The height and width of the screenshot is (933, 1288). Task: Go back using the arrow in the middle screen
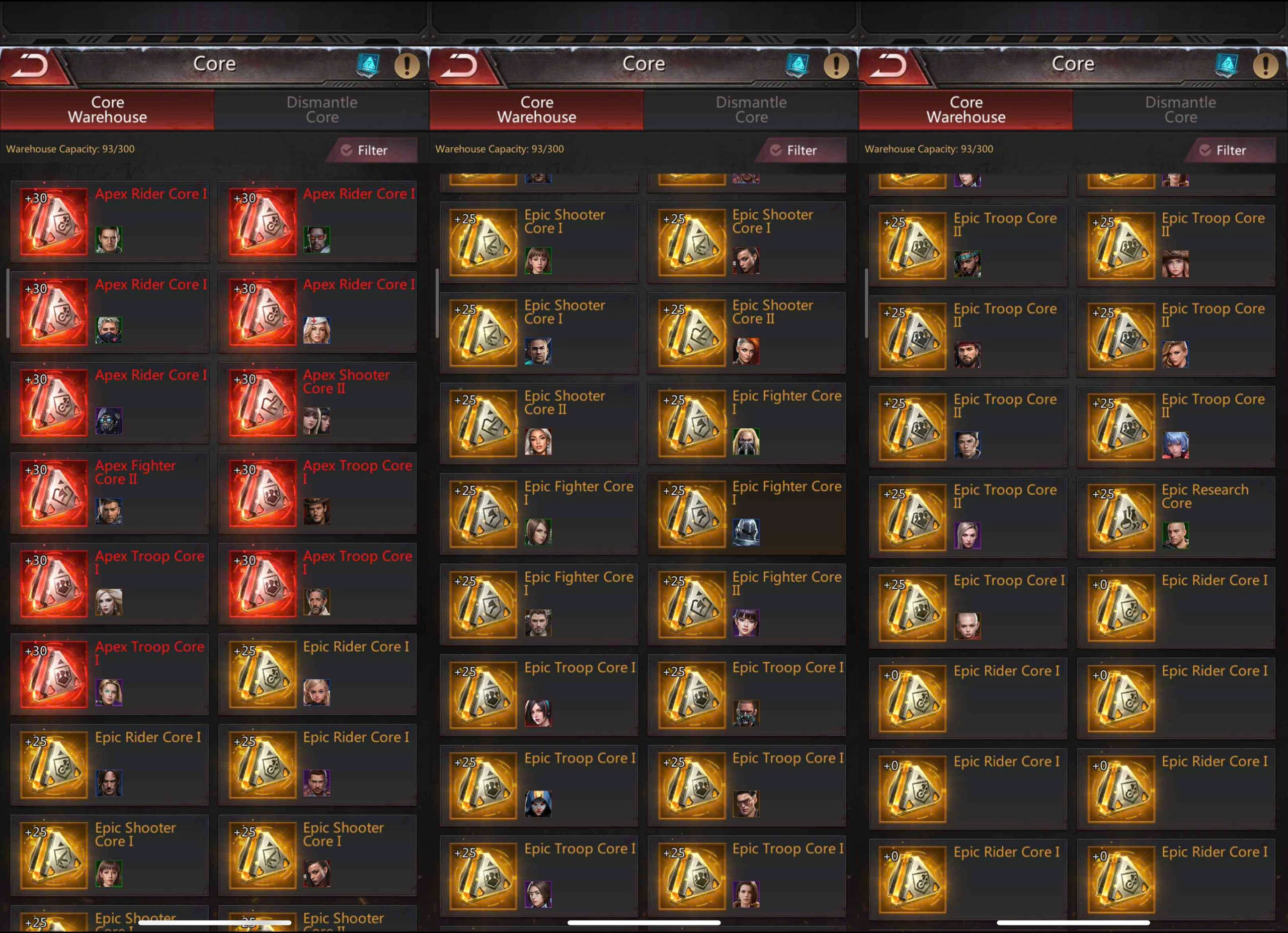pos(460,65)
